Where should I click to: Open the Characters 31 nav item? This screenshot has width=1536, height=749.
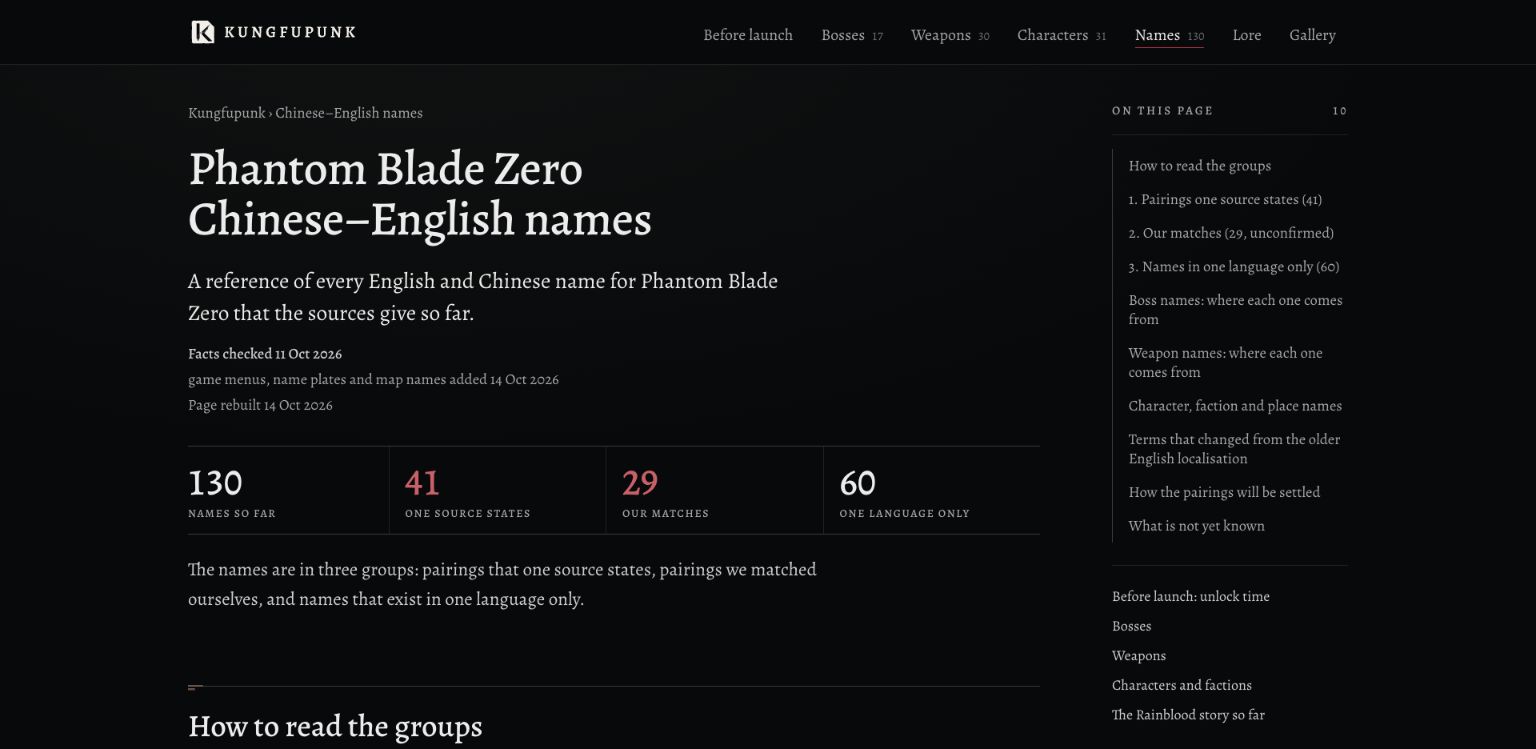pyautogui.click(x=1061, y=35)
